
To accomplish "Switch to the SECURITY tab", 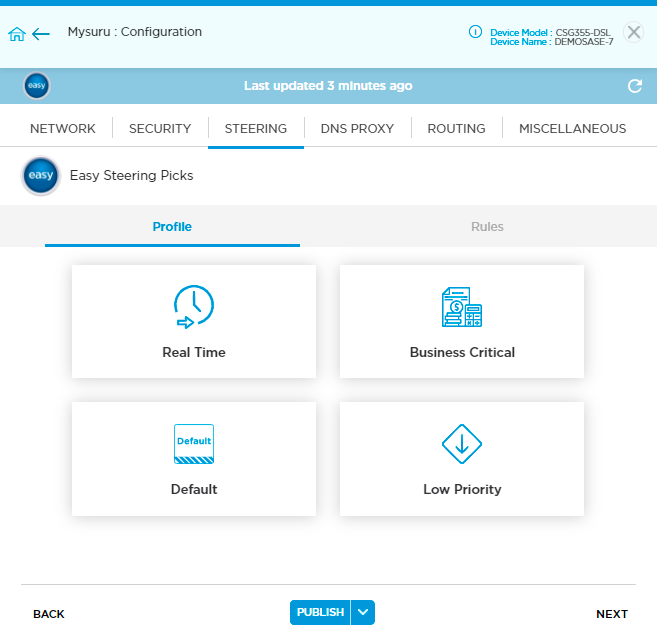I will [160, 129].
